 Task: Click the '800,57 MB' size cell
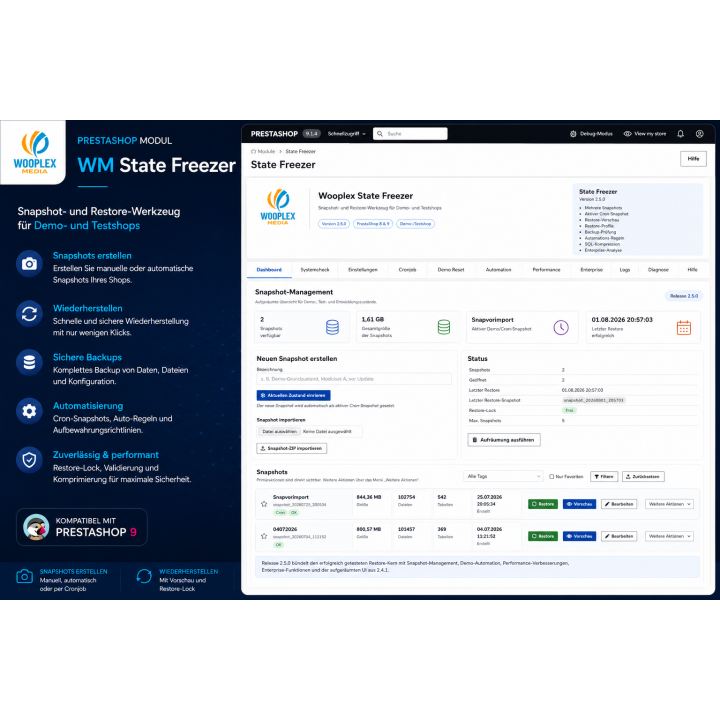tap(369, 529)
